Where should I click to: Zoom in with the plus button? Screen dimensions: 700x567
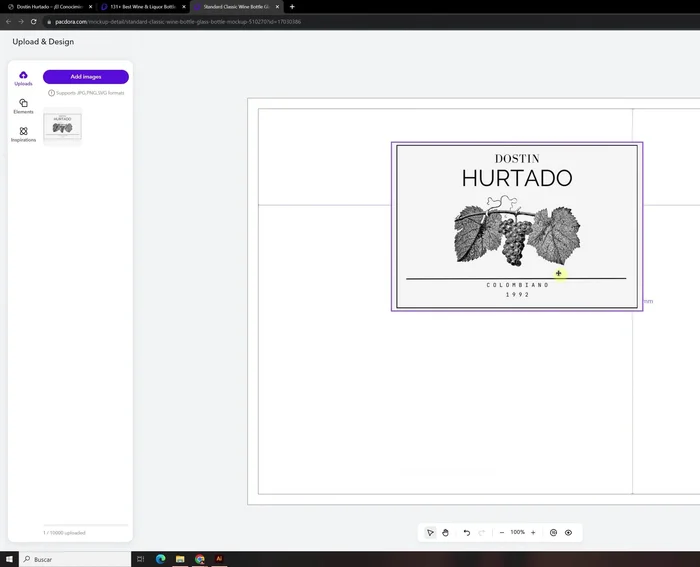[x=533, y=533]
